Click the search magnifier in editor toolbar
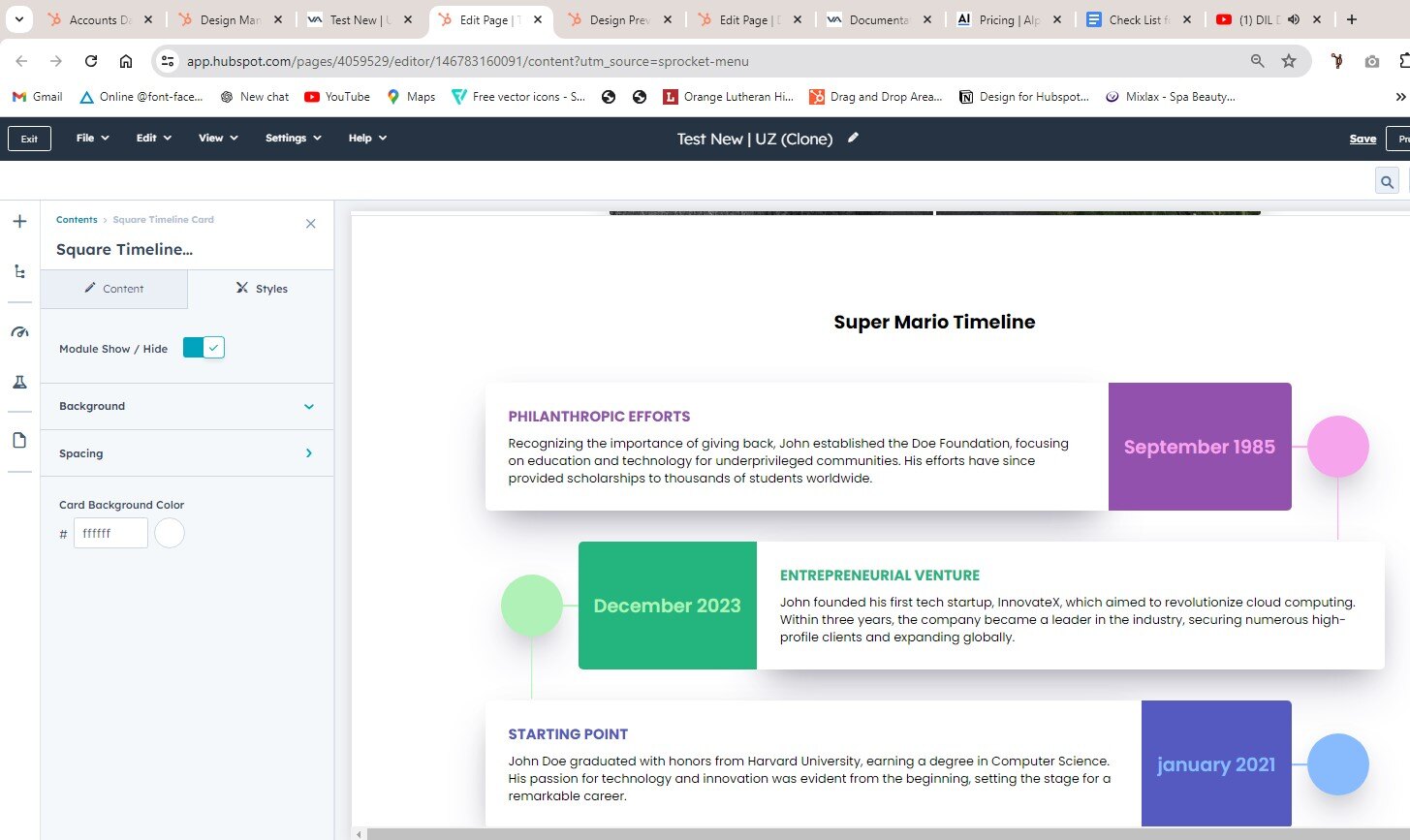 click(1387, 181)
